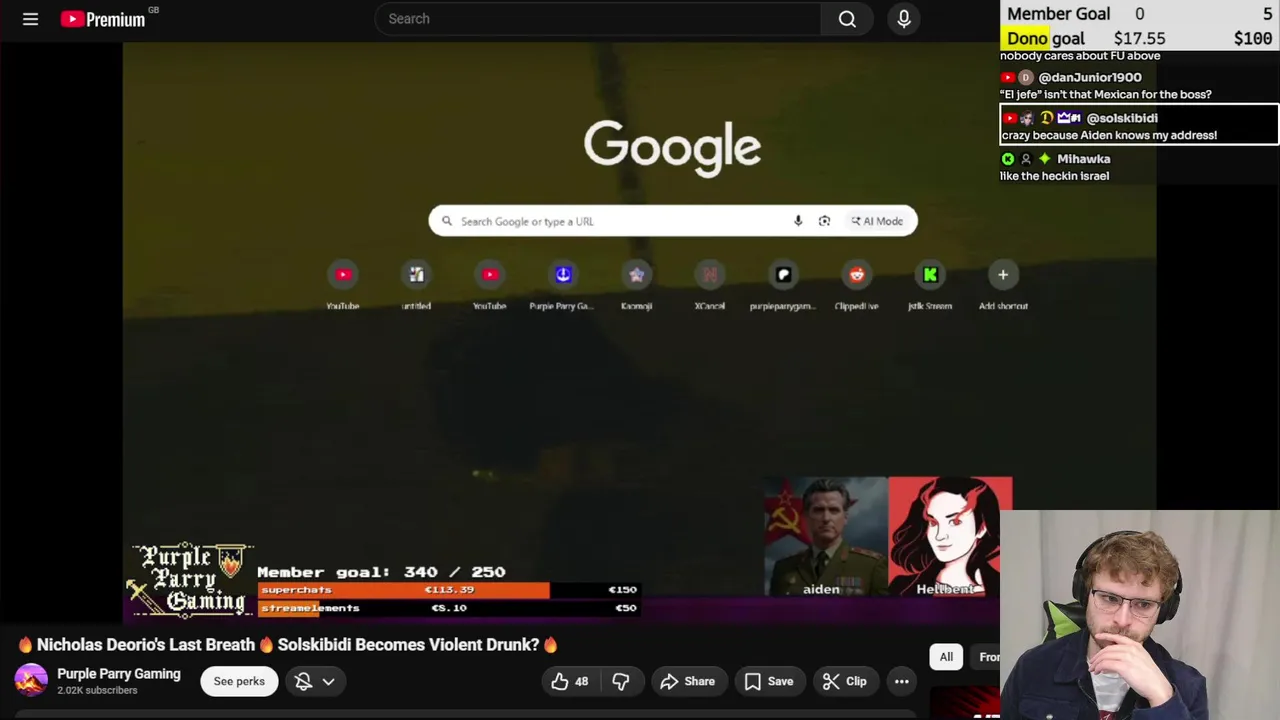Viewport: 1280px width, 720px height.
Task: Click the Add shortcut plus tile
Action: [1003, 286]
